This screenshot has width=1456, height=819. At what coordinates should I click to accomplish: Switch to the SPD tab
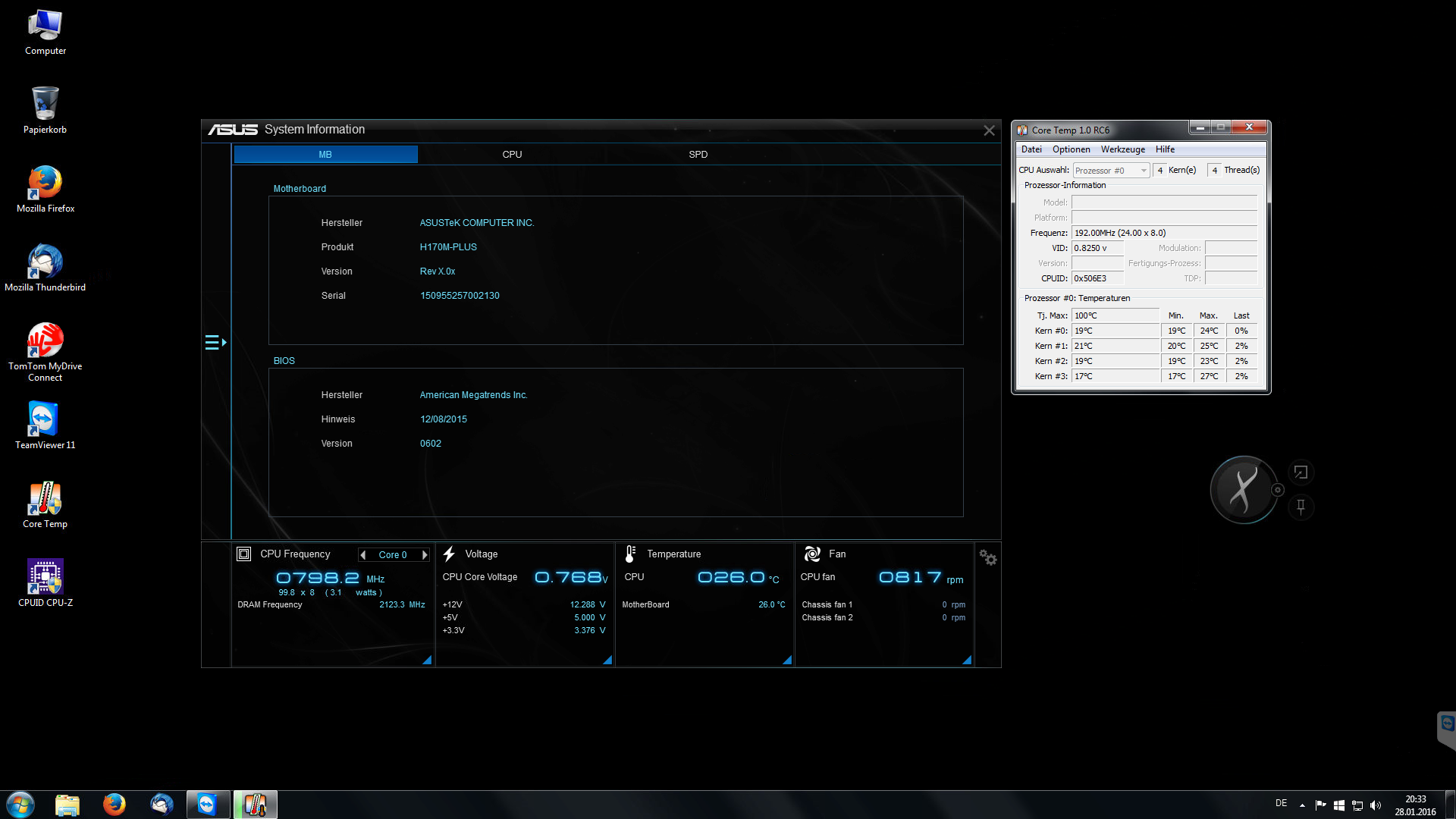pyautogui.click(x=698, y=155)
